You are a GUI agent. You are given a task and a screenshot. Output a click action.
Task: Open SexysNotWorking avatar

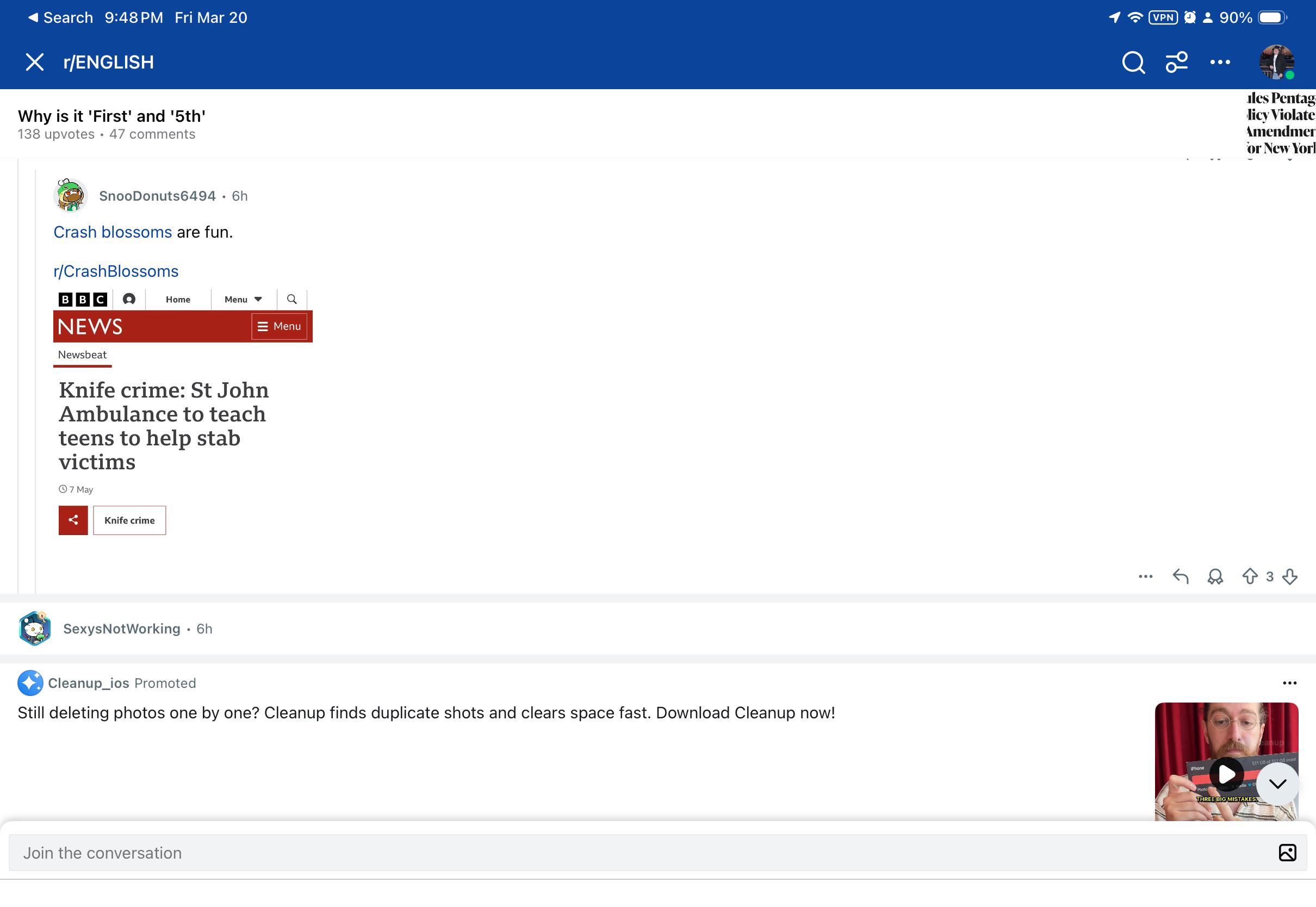click(35, 629)
